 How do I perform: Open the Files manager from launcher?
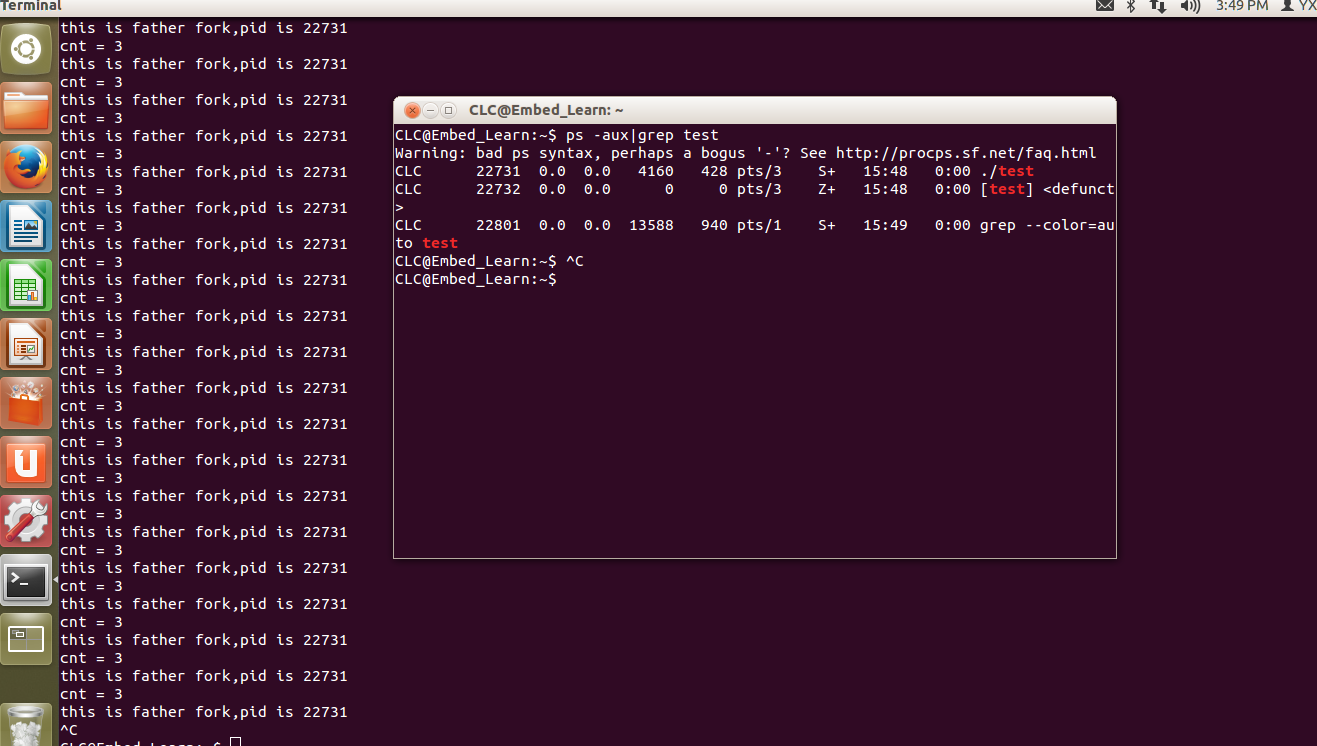[x=26, y=107]
